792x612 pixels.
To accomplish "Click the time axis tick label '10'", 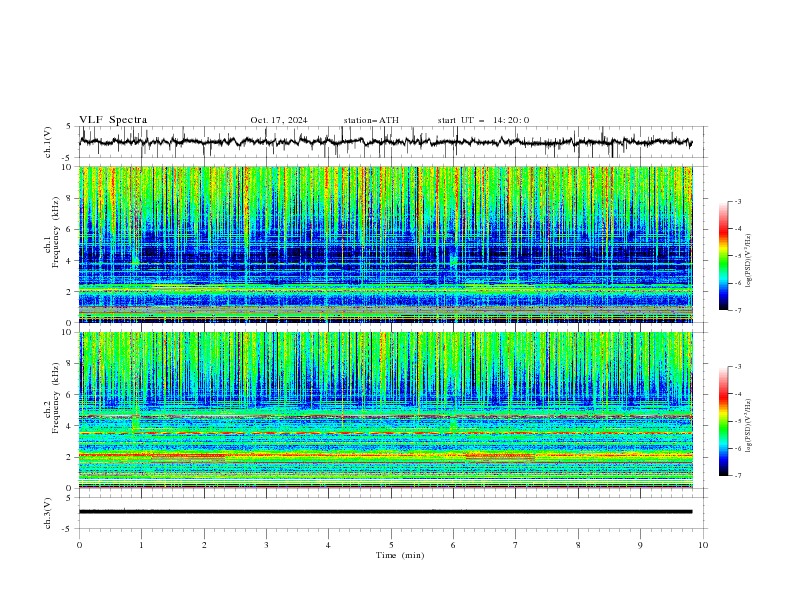I will pos(703,545).
